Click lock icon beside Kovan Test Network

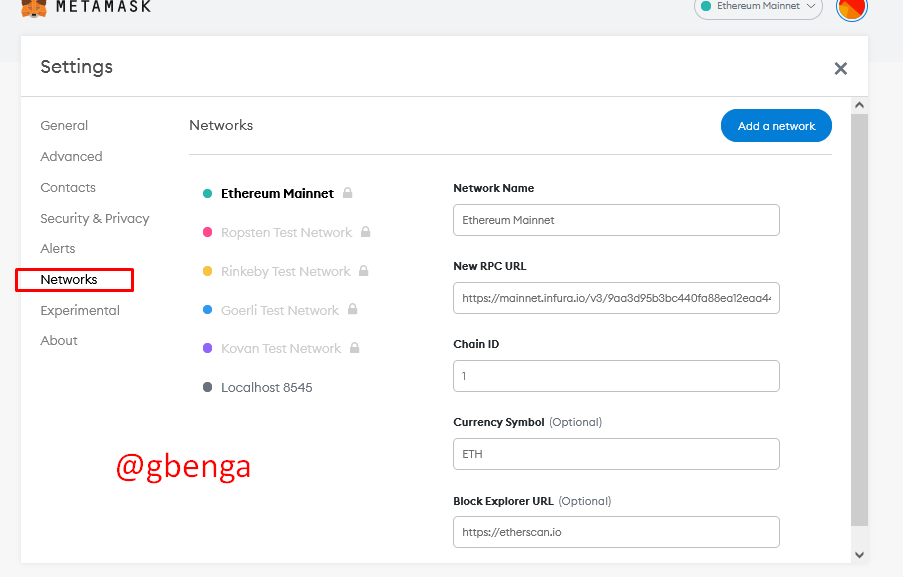tap(355, 348)
